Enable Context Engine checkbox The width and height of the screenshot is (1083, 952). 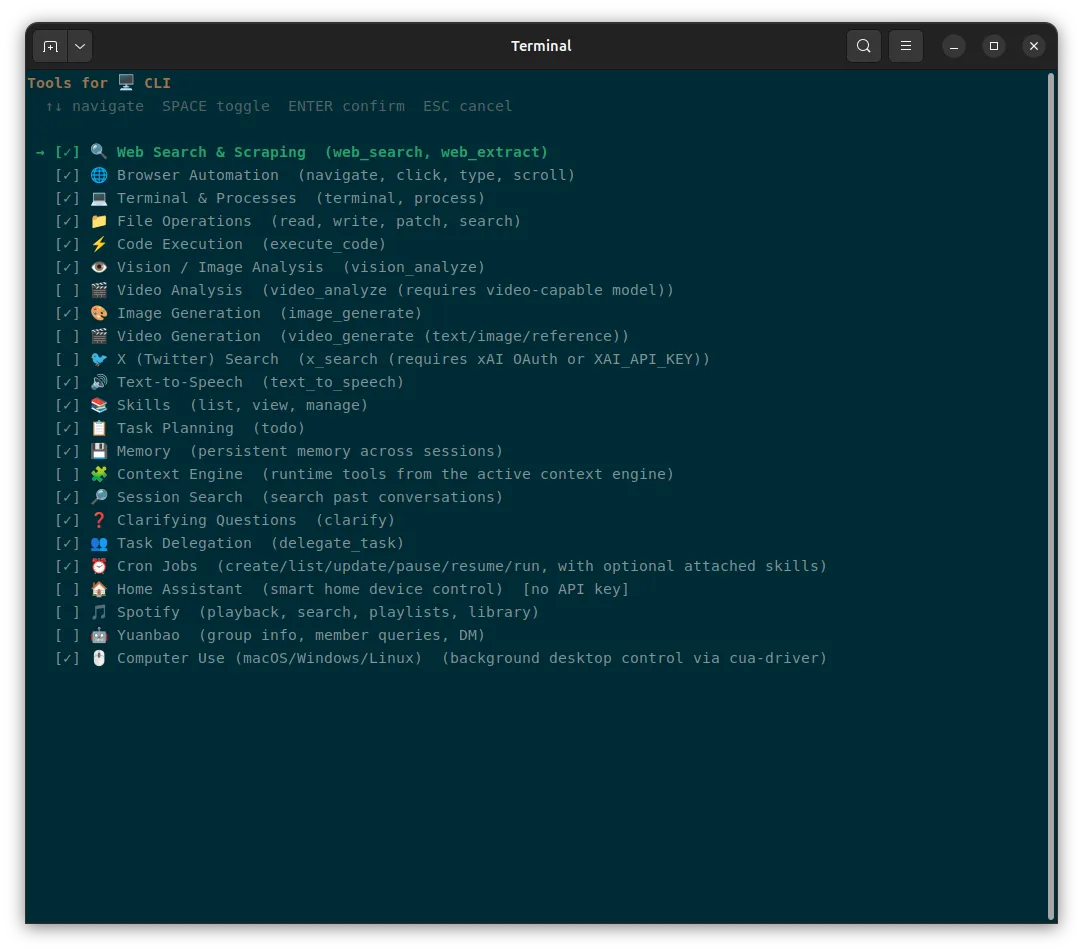(67, 474)
